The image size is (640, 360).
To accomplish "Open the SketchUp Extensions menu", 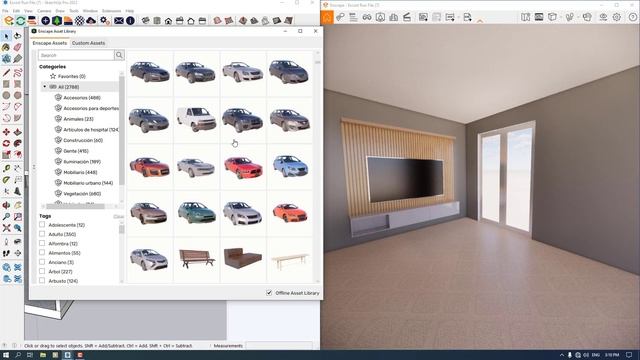I will tap(111, 11).
